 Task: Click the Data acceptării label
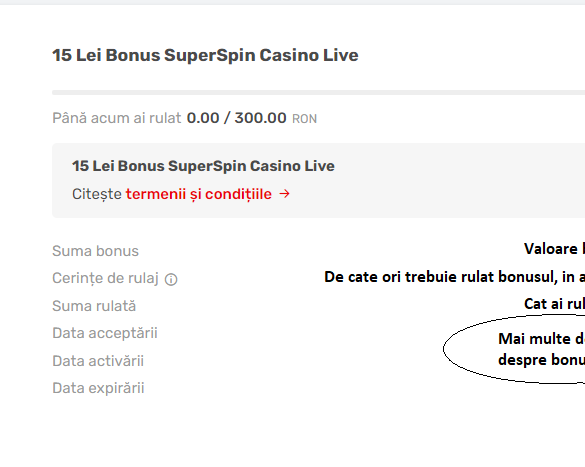click(105, 333)
